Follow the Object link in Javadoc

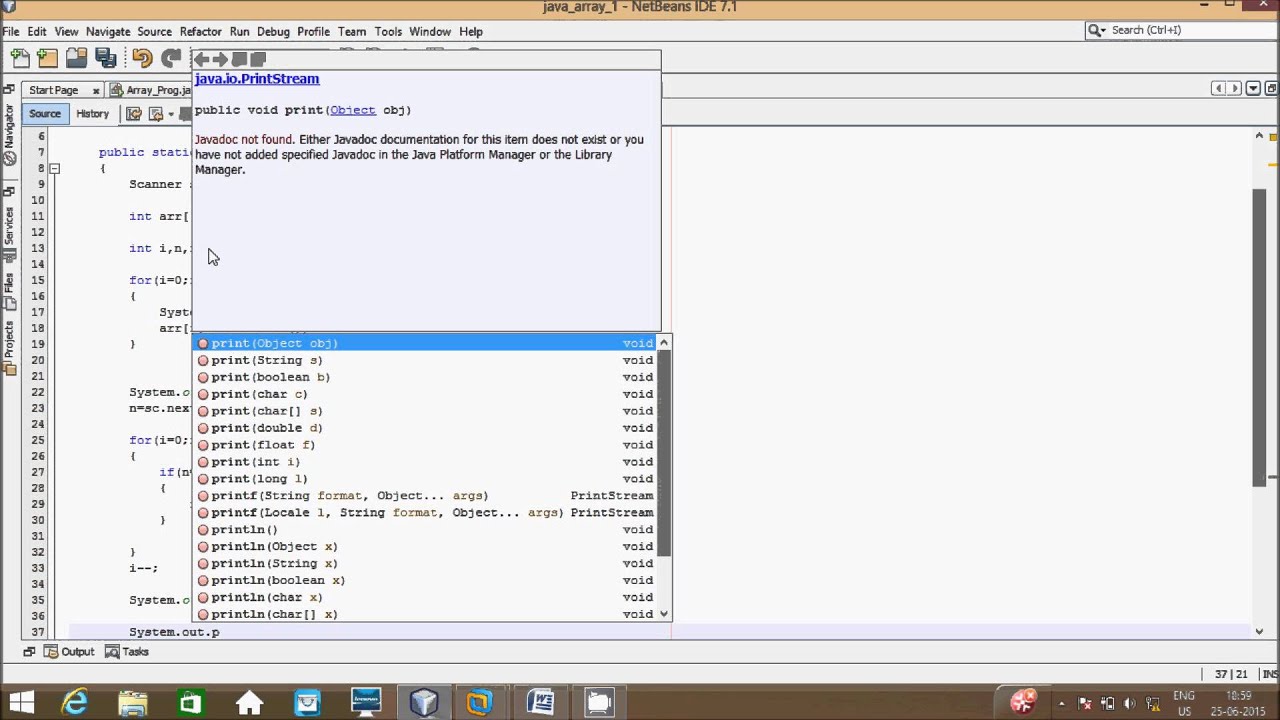(352, 110)
